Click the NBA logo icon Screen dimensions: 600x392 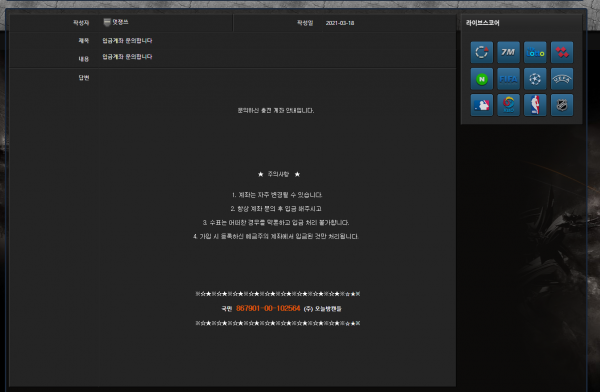coord(535,105)
